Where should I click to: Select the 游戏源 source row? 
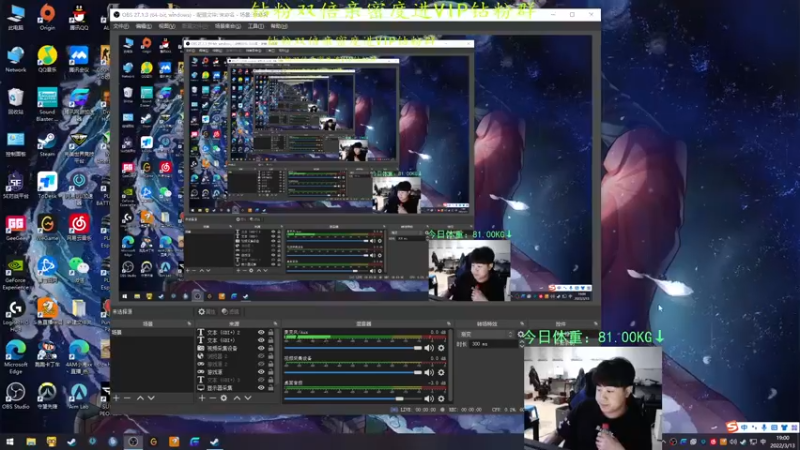coord(236,372)
